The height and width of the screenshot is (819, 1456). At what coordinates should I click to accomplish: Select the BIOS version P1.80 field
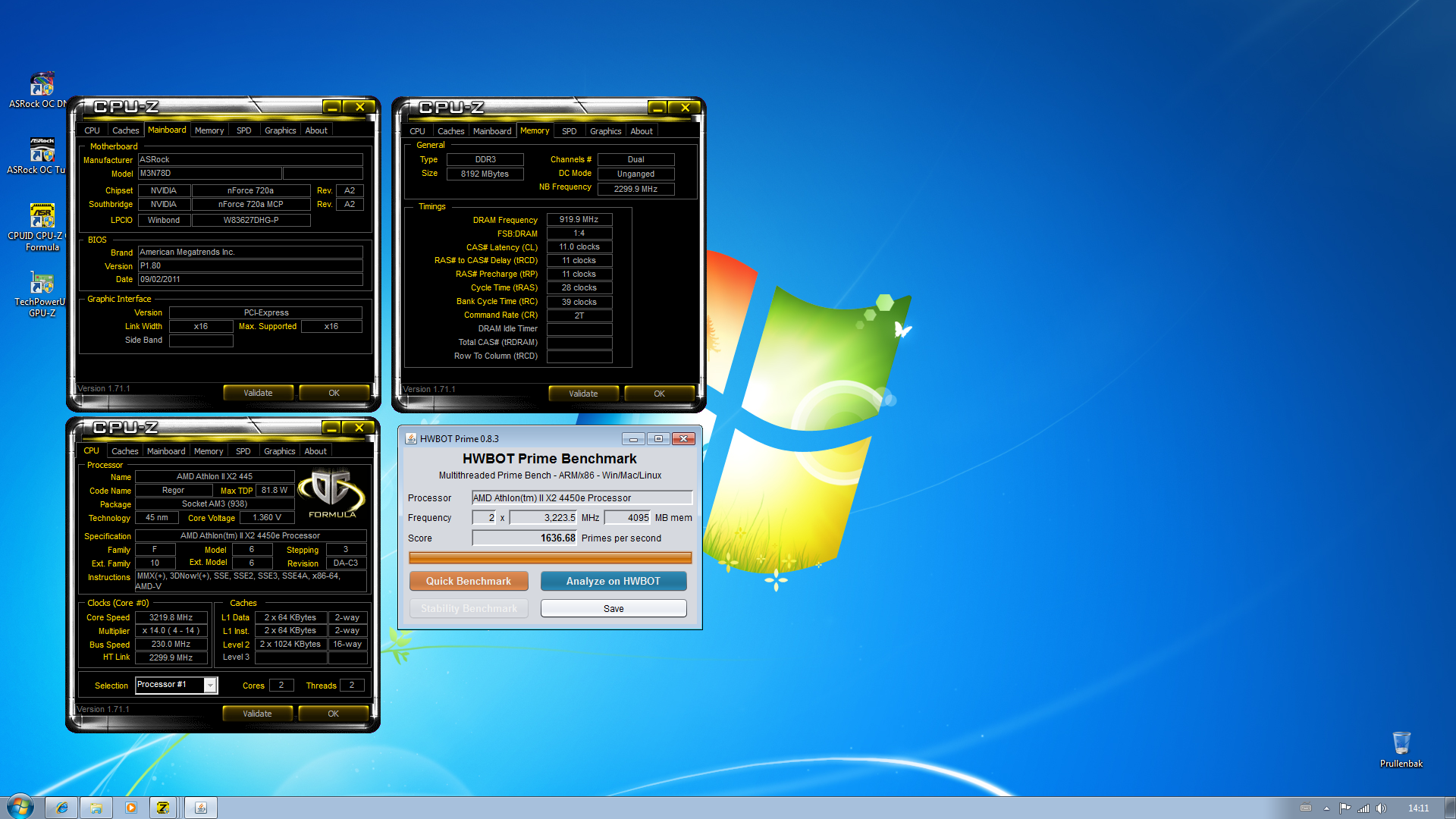(250, 265)
